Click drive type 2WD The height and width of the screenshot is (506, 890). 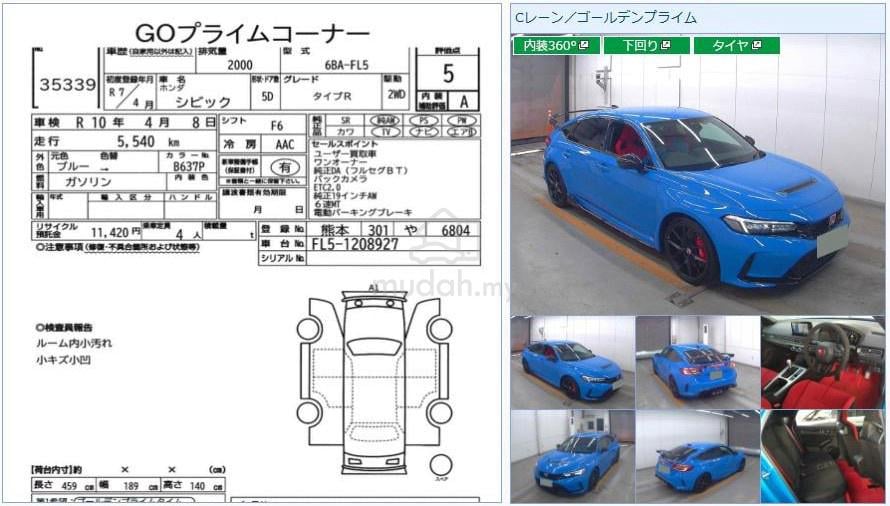(396, 95)
